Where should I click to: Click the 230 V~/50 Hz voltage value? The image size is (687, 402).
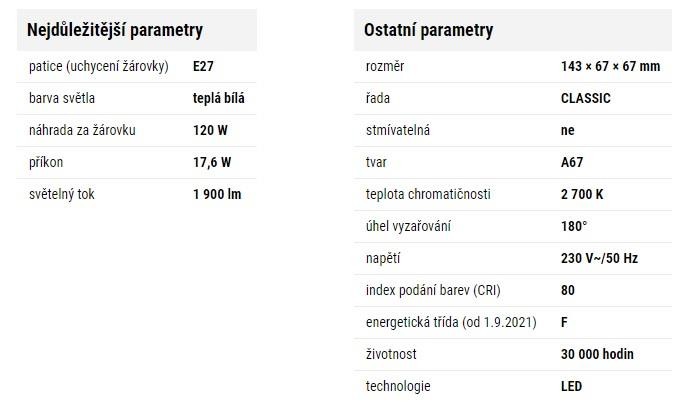coord(599,258)
